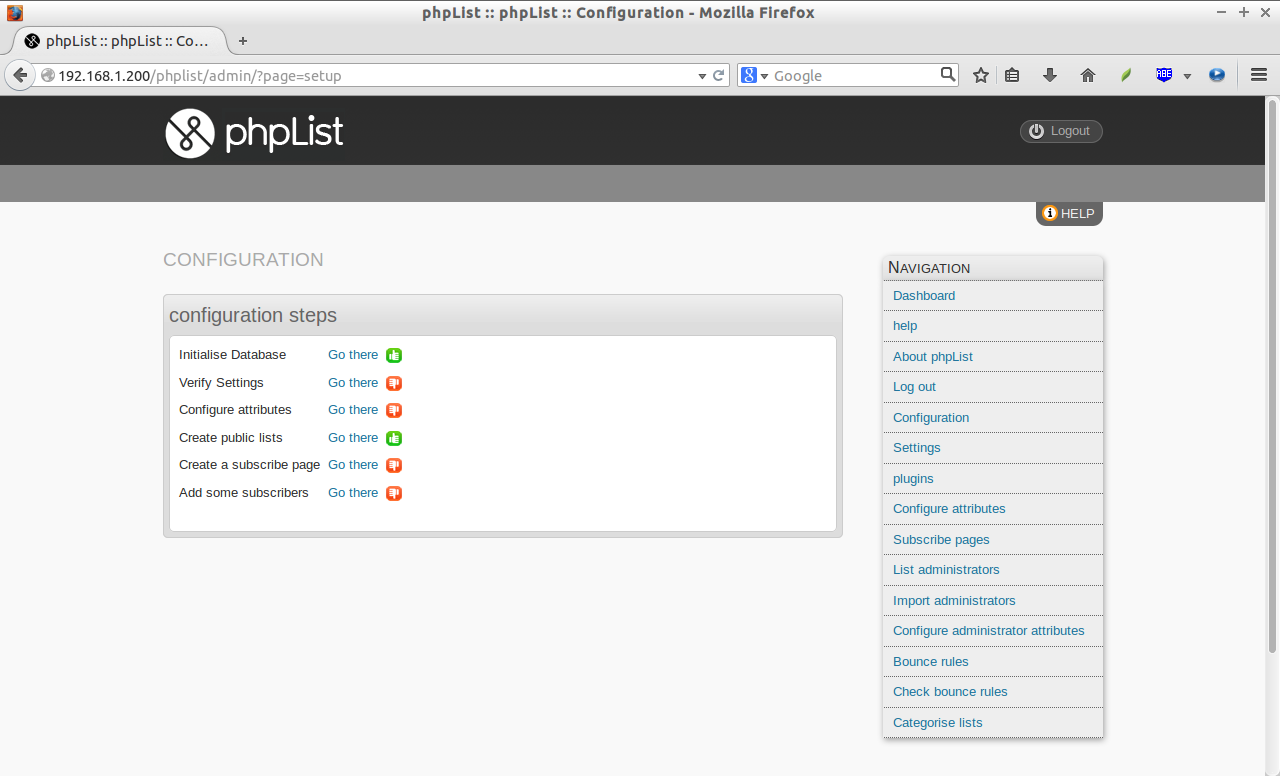This screenshot has height=776, width=1280.
Task: Click Go there for Add some subscribers
Action: pos(353,493)
